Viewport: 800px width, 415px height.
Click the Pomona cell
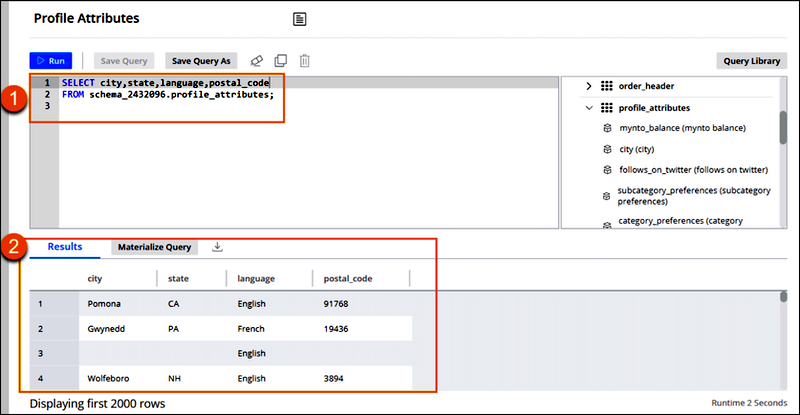104,304
